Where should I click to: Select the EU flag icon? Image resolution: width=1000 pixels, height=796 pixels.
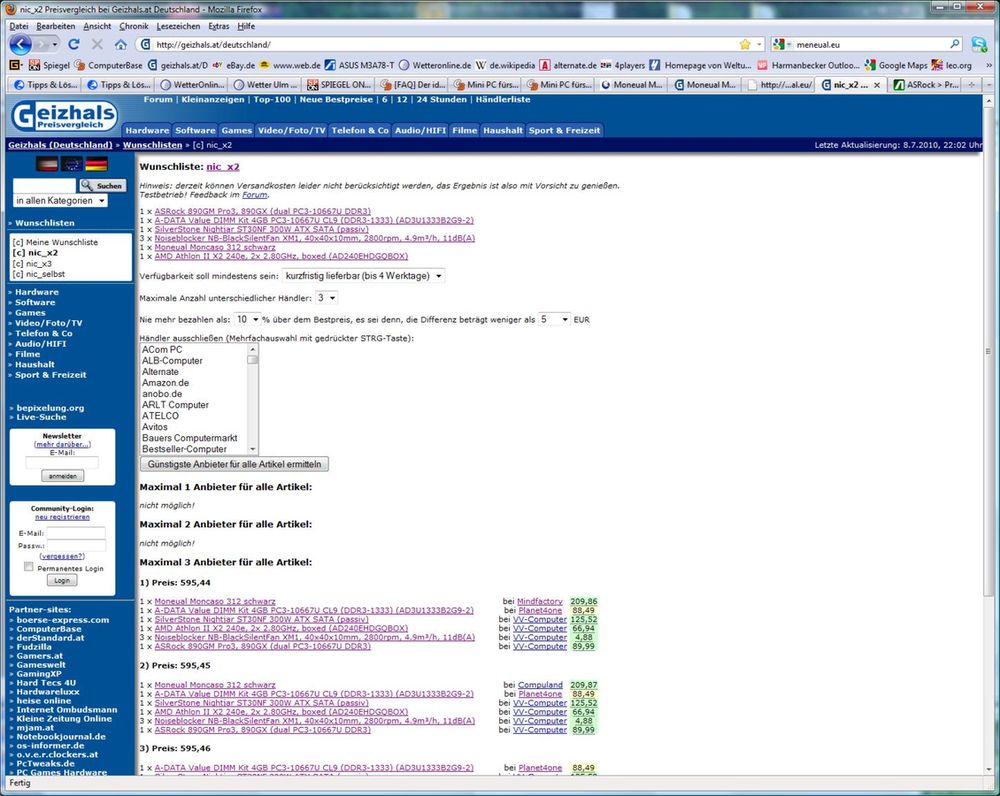pyautogui.click(x=71, y=164)
